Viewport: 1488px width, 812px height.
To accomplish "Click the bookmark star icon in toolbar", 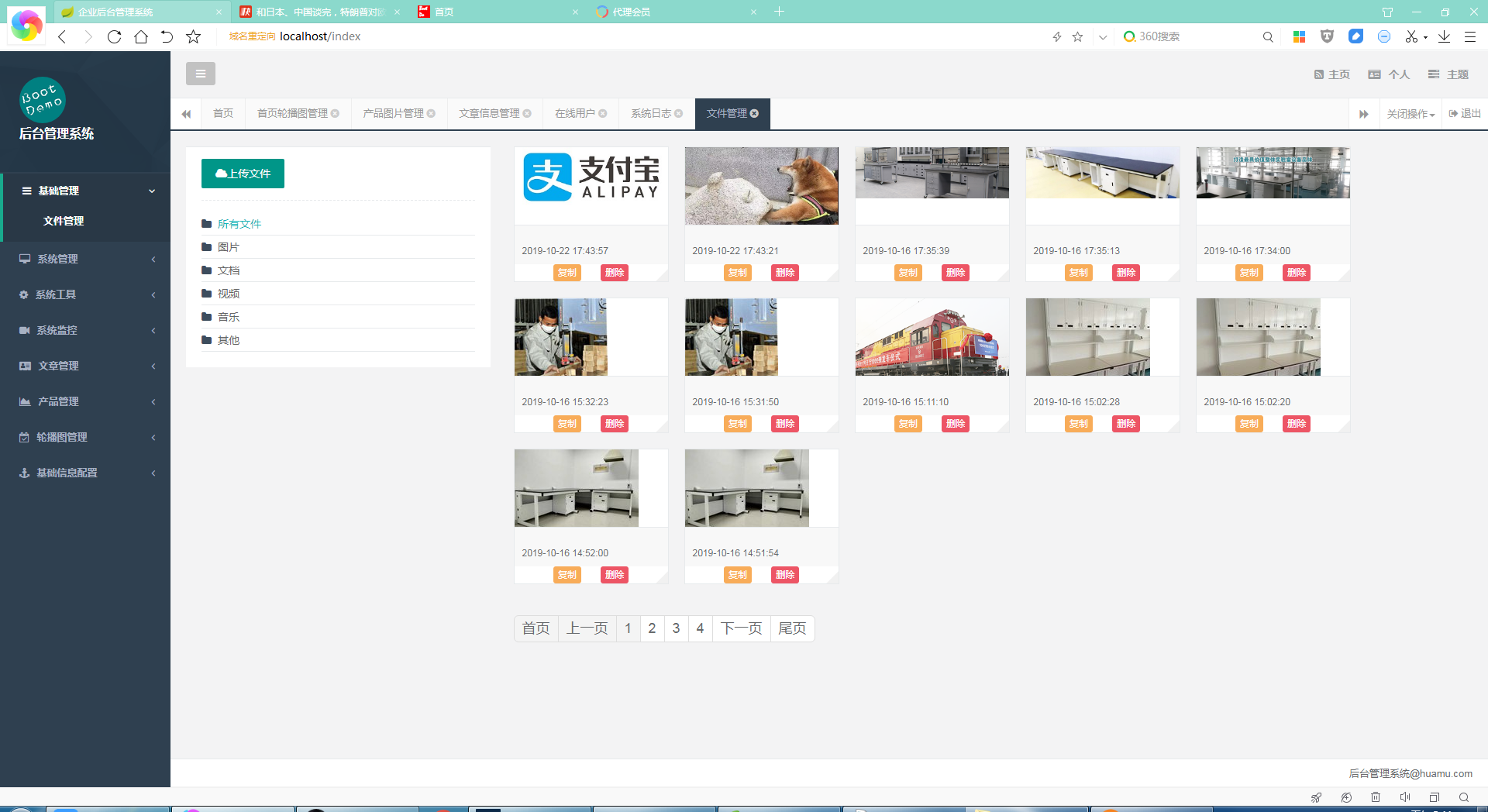I will coord(193,36).
